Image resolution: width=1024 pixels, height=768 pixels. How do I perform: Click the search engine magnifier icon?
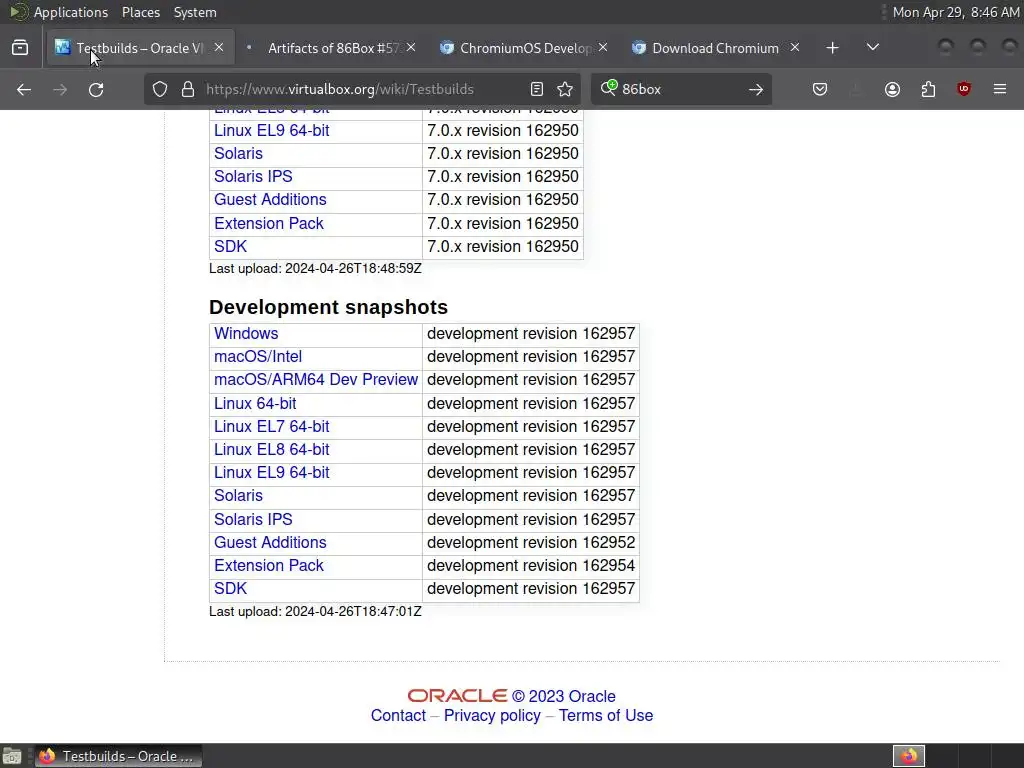pos(609,88)
